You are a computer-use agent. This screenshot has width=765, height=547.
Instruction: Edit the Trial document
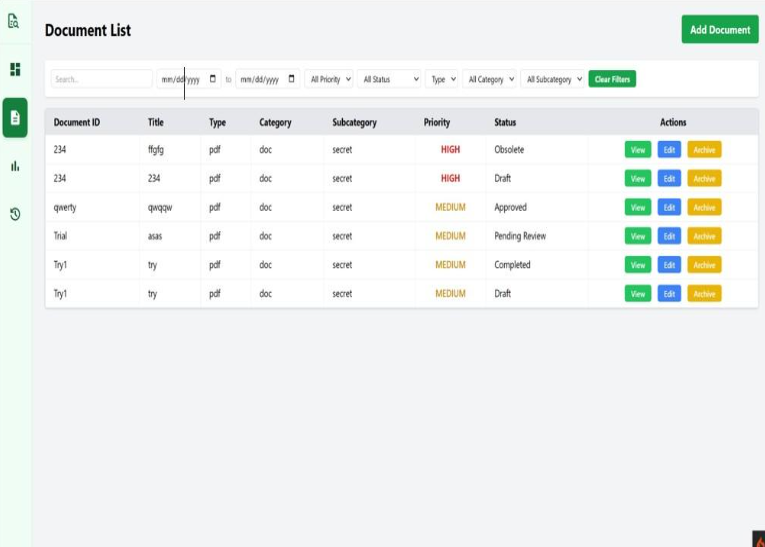tap(669, 236)
